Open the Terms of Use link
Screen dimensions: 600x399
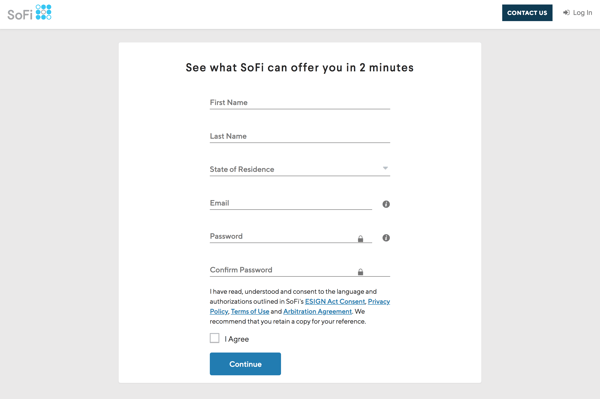point(250,311)
